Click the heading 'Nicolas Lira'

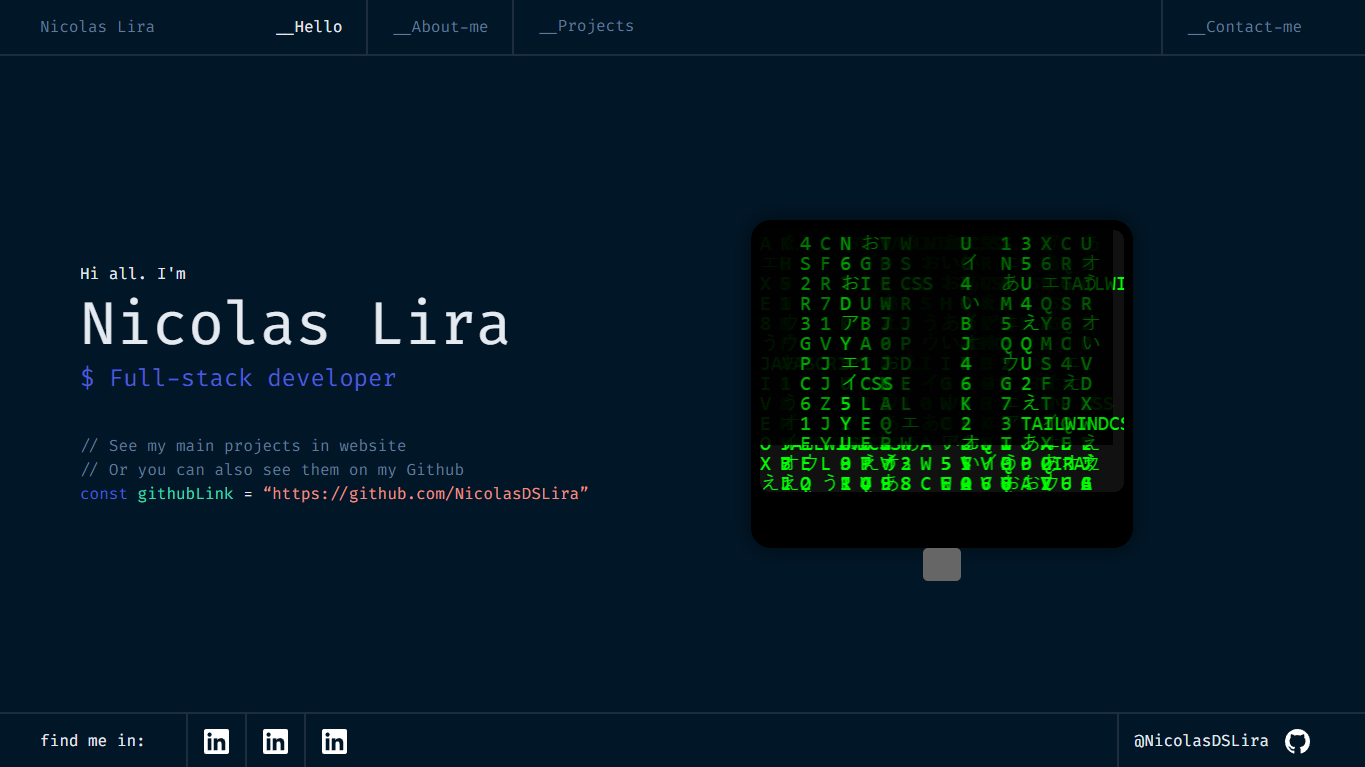295,322
